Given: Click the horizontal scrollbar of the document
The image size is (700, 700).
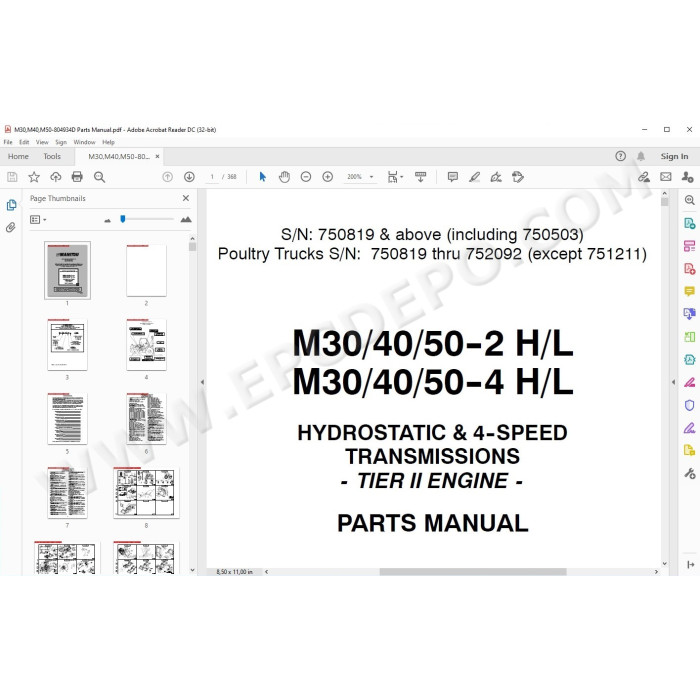Looking at the screenshot, I should (473, 572).
